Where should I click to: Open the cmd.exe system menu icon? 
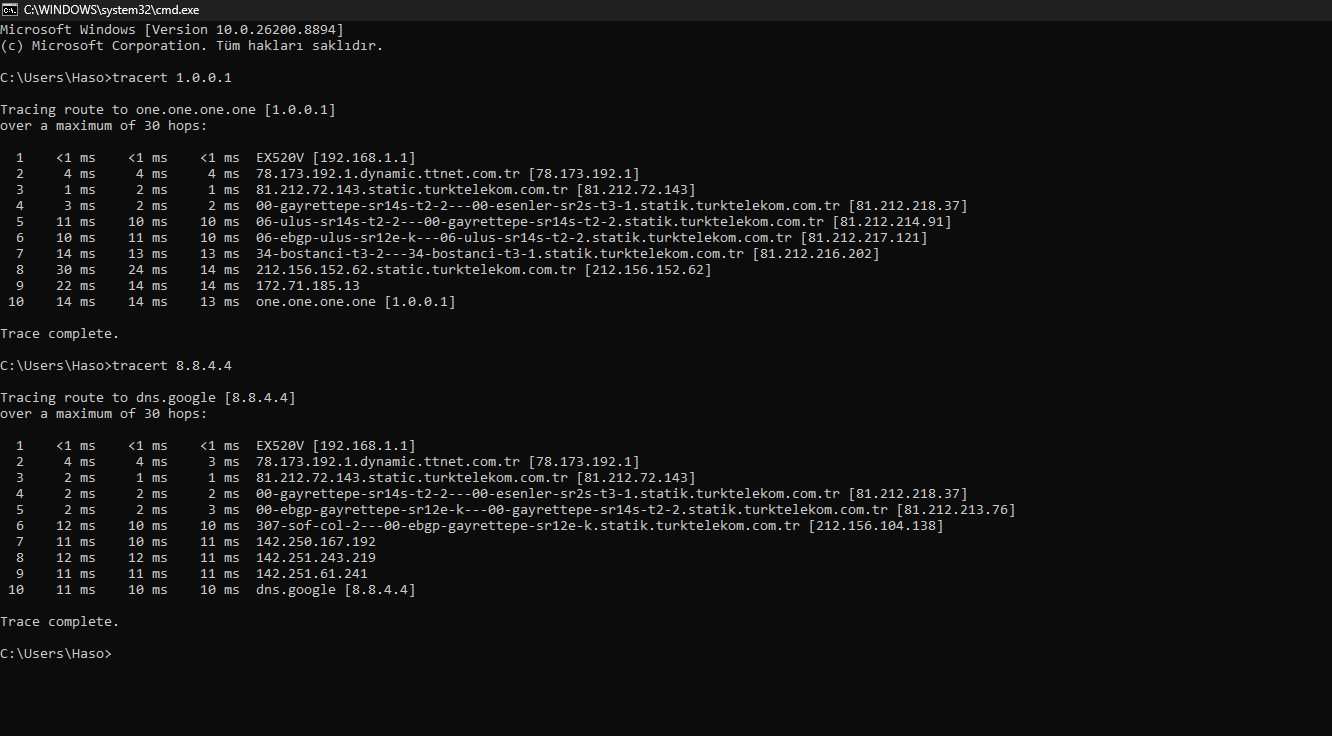[10, 9]
